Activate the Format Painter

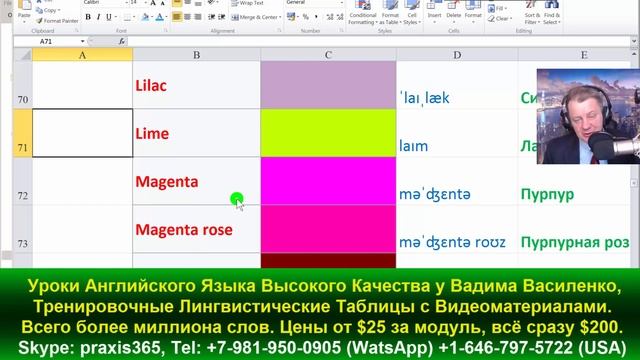[x=57, y=21]
